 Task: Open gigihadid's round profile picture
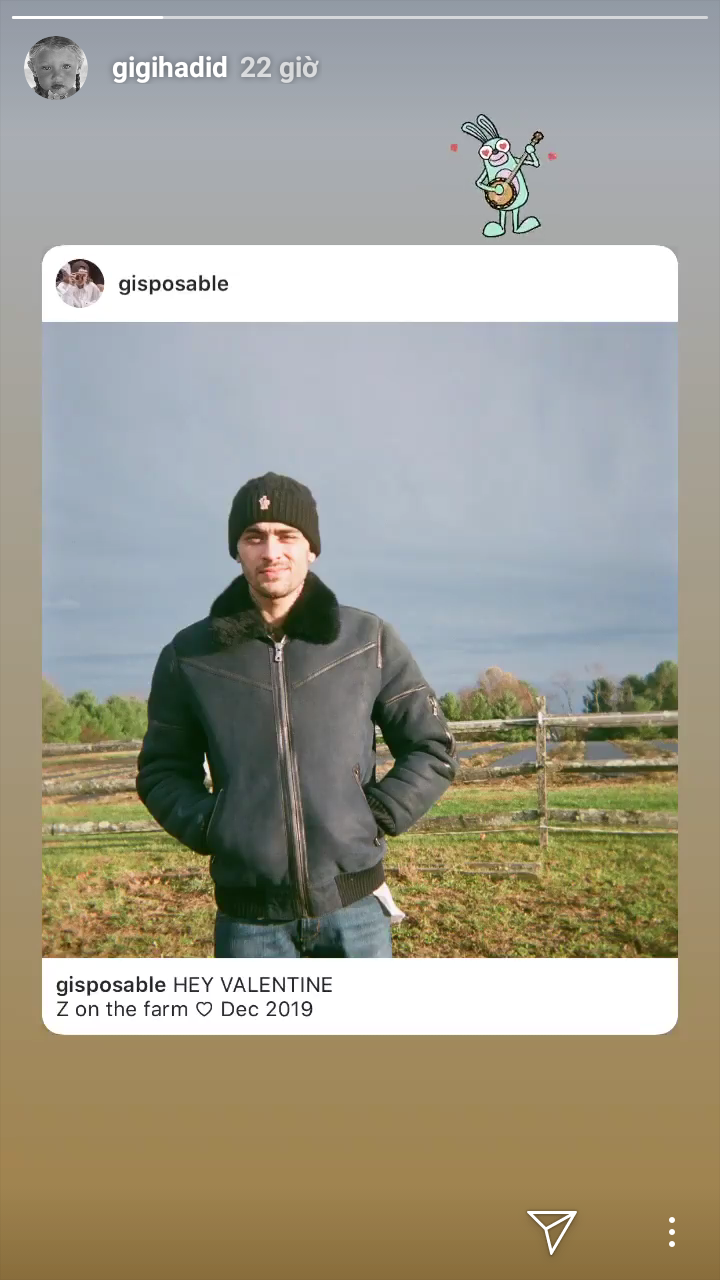tap(56, 68)
